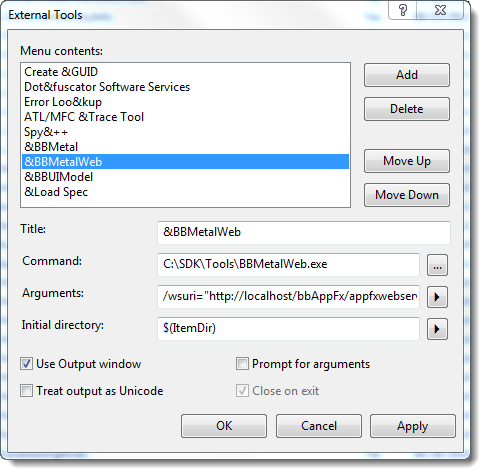The height and width of the screenshot is (475, 486).
Task: Check Prompt for arguments option
Action: point(242,364)
